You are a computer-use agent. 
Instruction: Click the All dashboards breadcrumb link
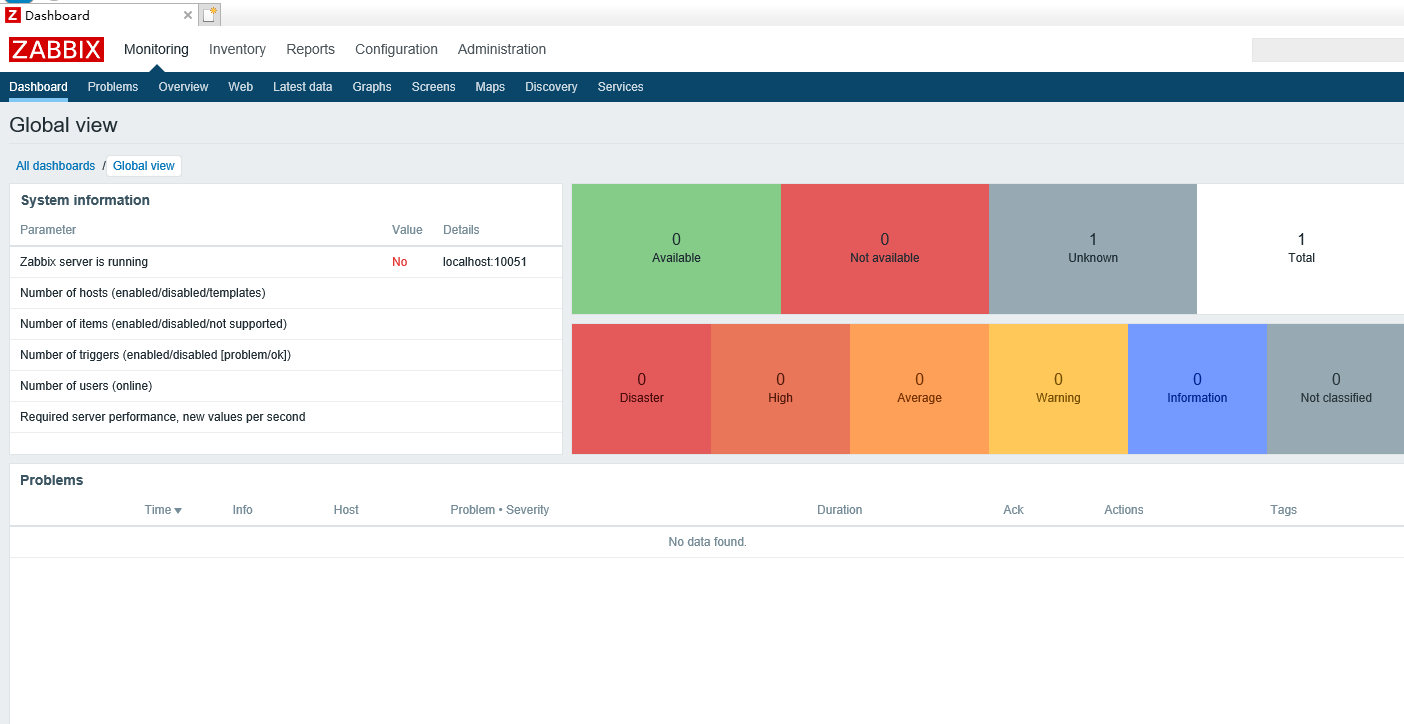pos(55,166)
